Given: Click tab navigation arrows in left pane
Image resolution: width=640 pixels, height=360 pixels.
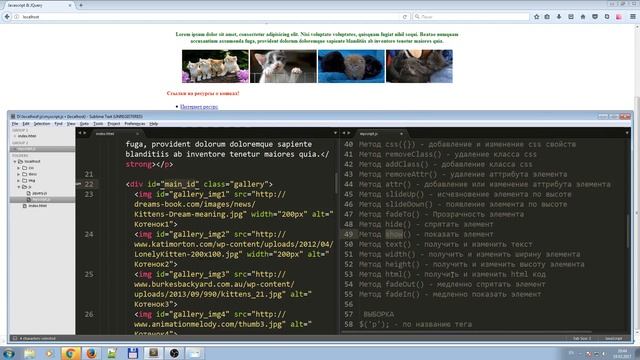Looking at the screenshot, I should [82, 133].
